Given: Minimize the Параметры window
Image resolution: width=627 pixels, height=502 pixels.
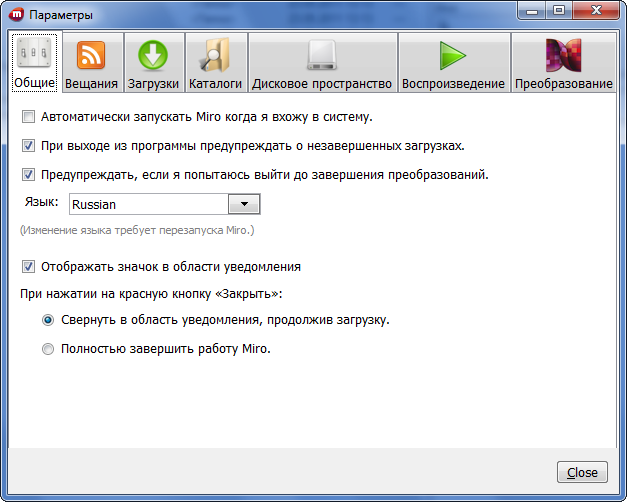Looking at the screenshot, I should click(x=532, y=11).
